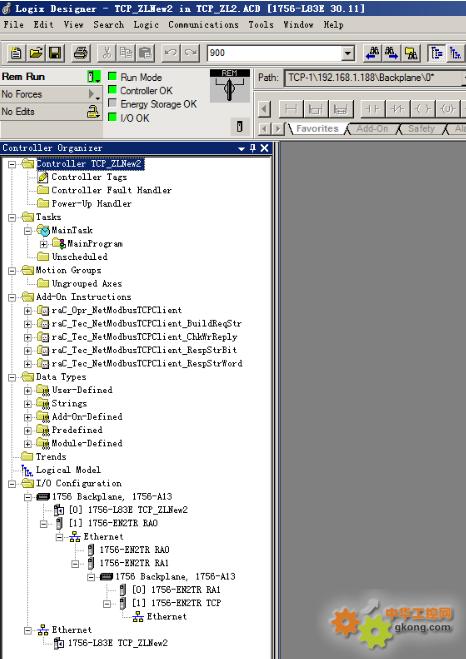Switch to the Favorites instruction tab
The image size is (466, 659).
click(317, 129)
